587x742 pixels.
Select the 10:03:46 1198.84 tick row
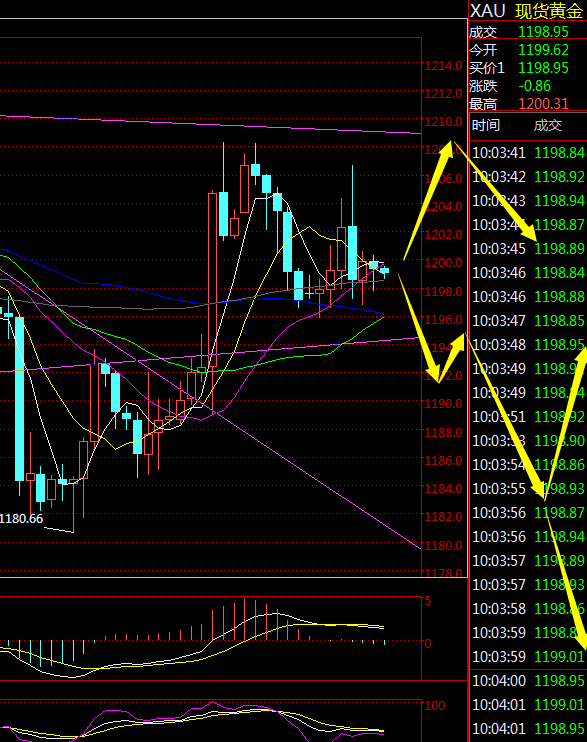point(528,273)
